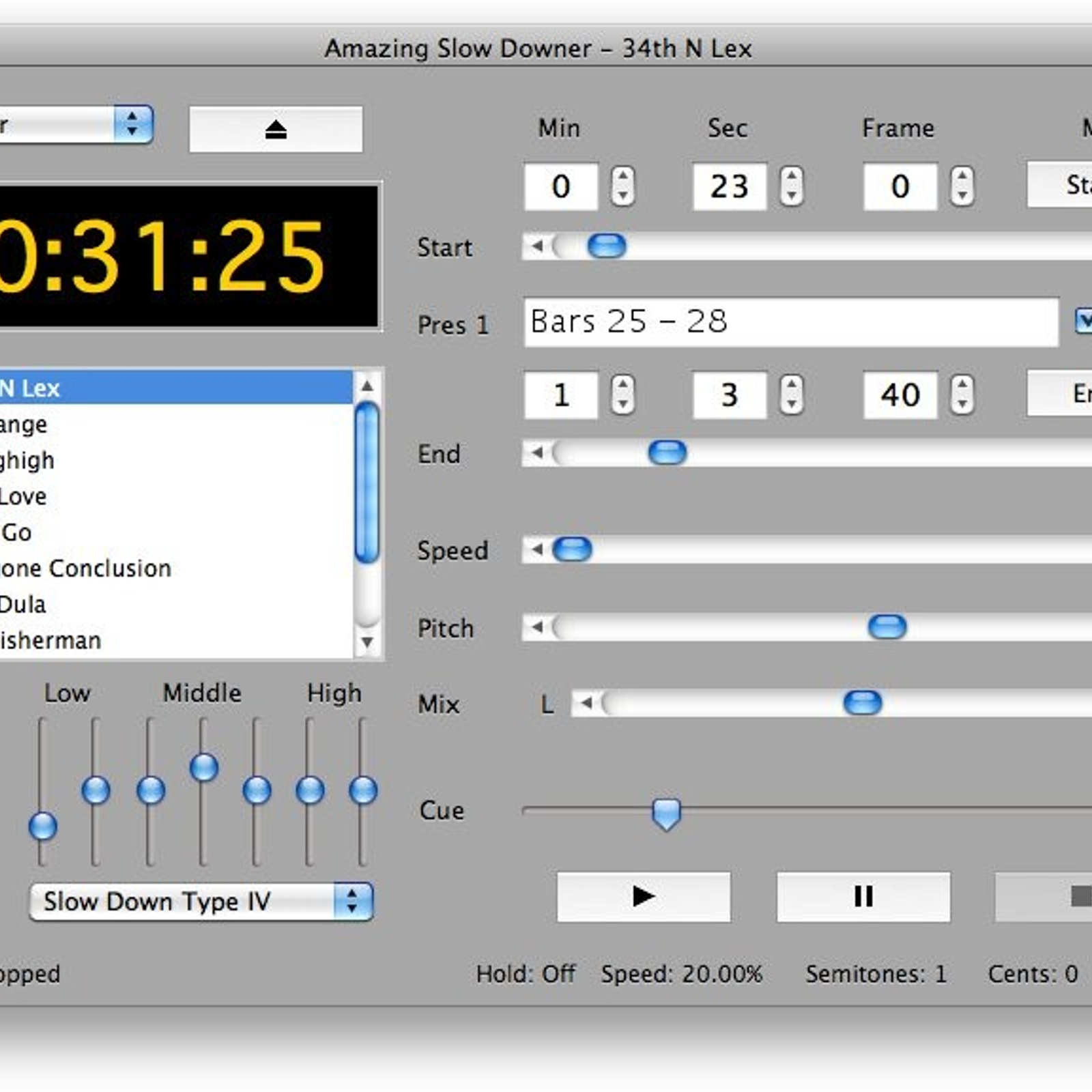Stop playback with the stop button
The height and width of the screenshot is (1092, 1092).
1044,896
